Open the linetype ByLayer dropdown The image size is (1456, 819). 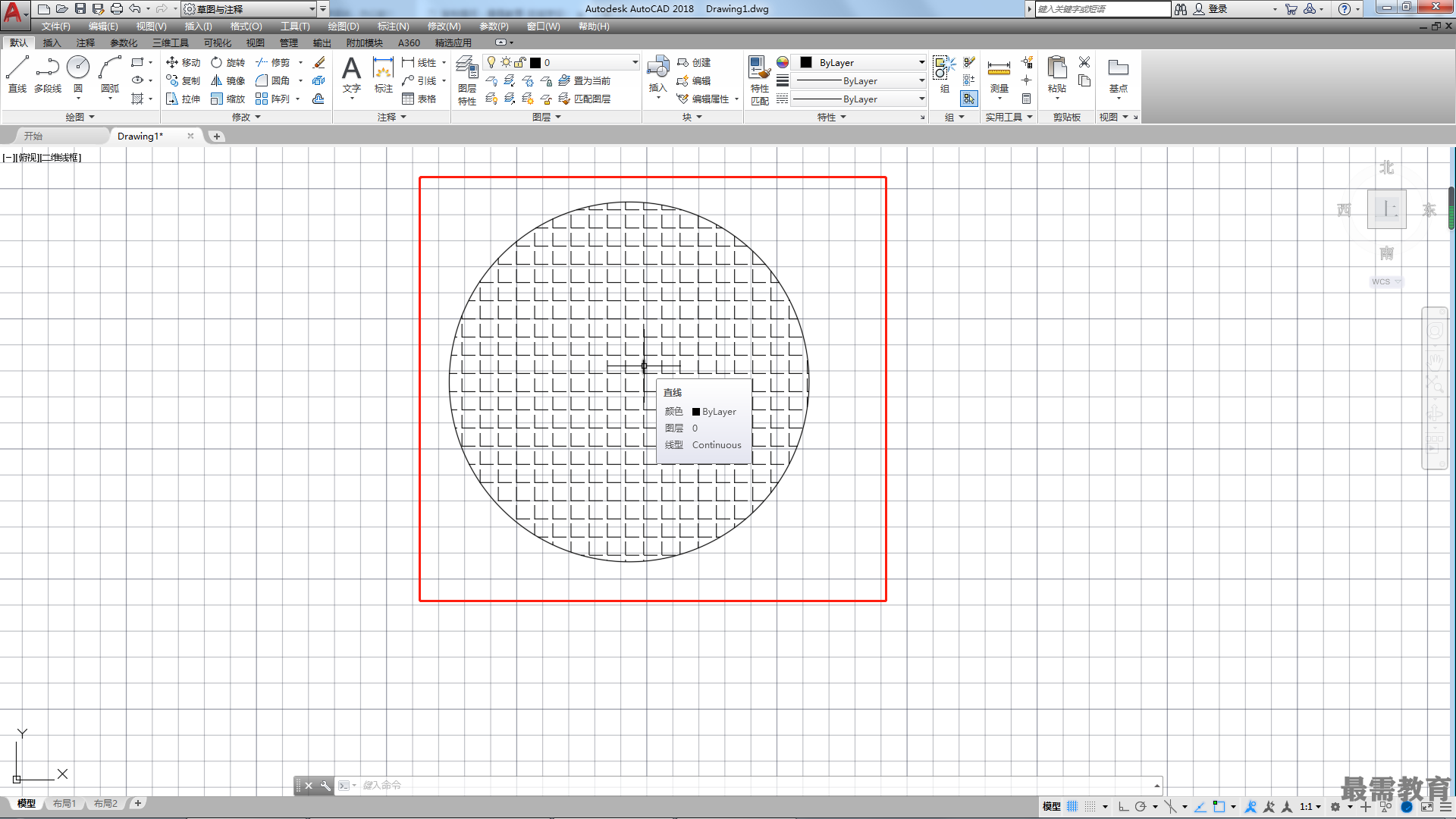click(x=859, y=99)
